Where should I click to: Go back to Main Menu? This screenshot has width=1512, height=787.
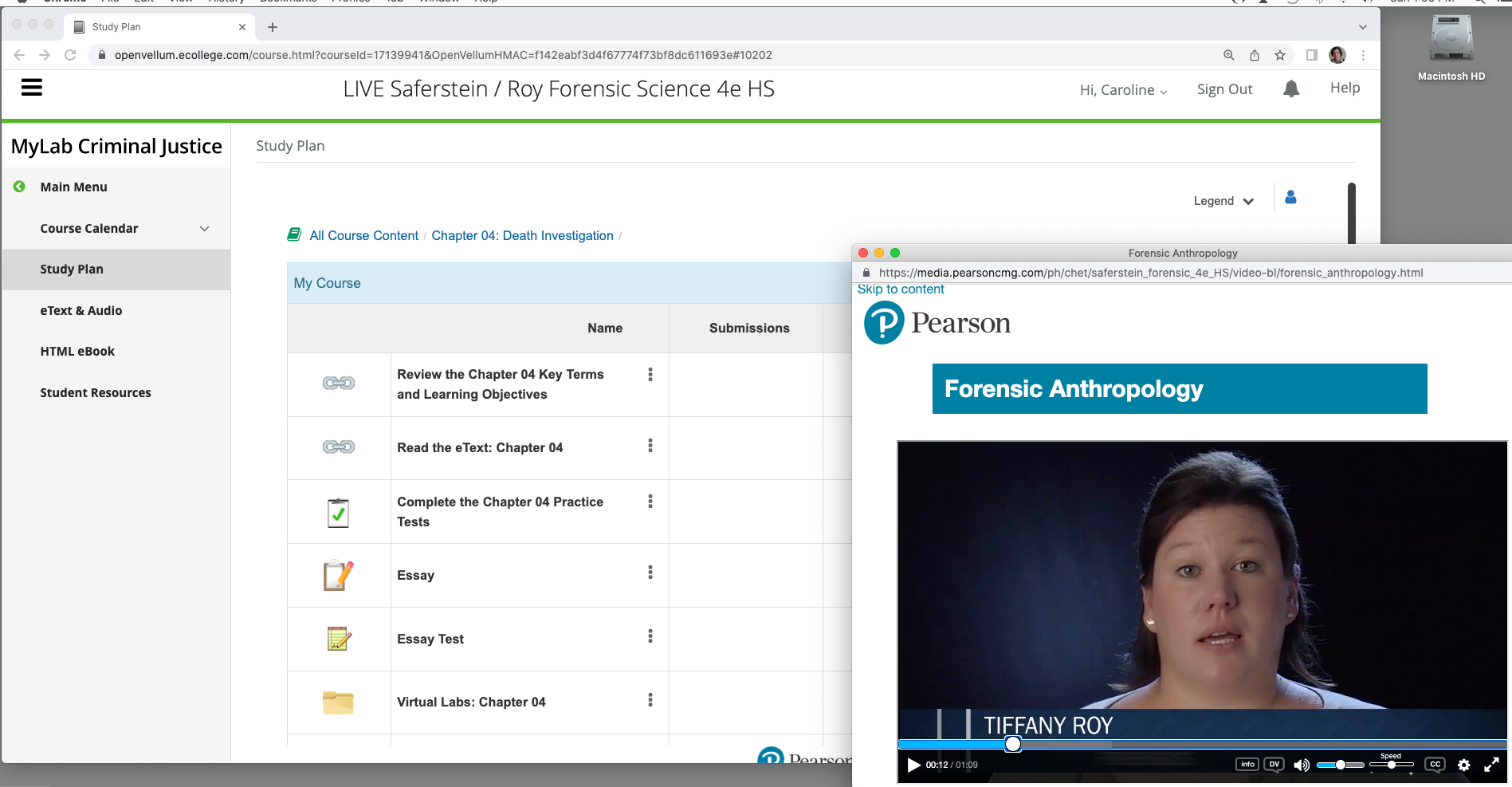(x=73, y=187)
